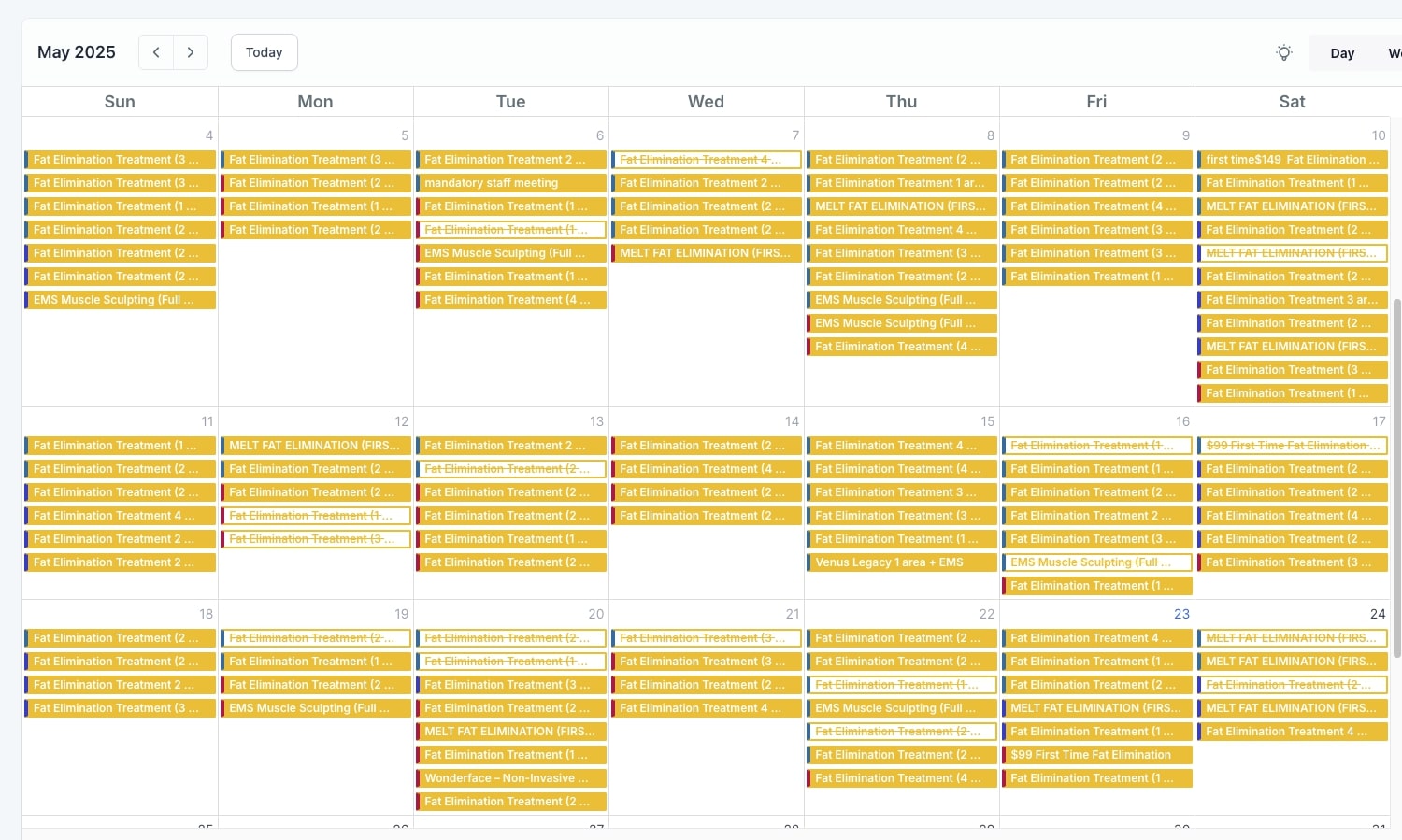The width and height of the screenshot is (1402, 840).
Task: Open the Venus Legacy 1 area + EMS event
Action: click(900, 562)
